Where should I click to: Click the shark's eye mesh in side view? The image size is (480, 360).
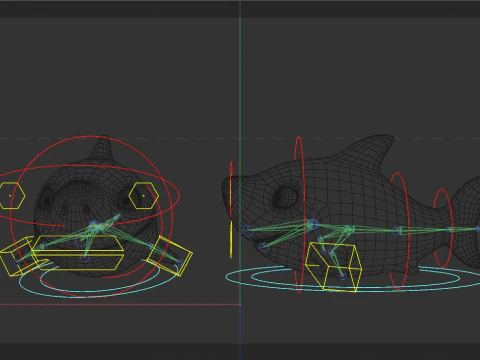285,196
